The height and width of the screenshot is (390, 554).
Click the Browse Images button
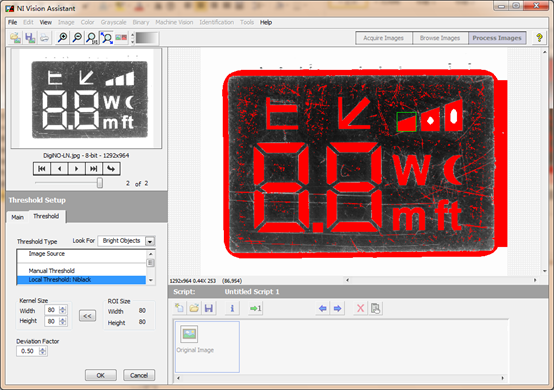[440, 38]
